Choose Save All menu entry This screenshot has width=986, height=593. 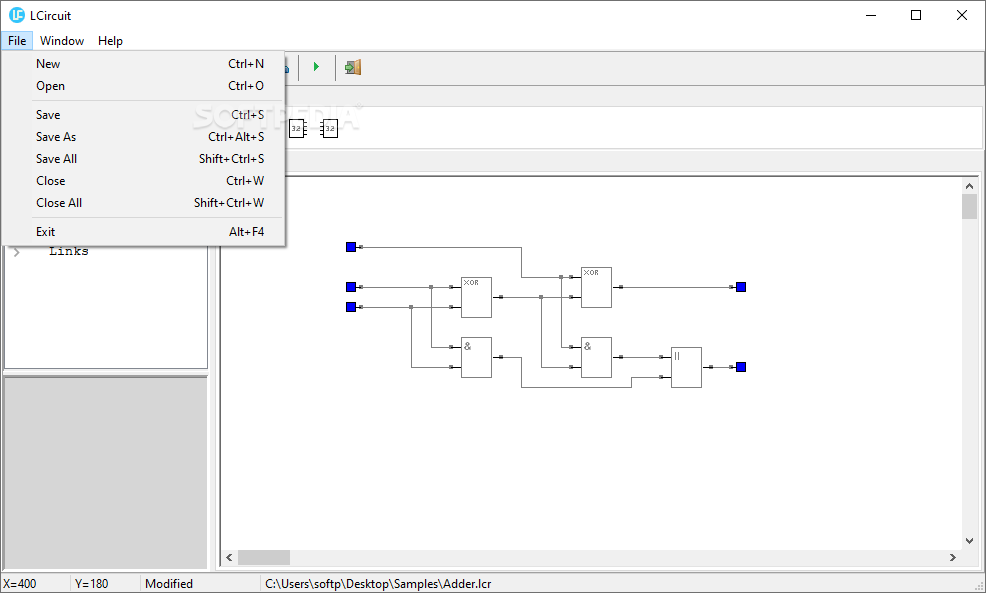coord(143,158)
